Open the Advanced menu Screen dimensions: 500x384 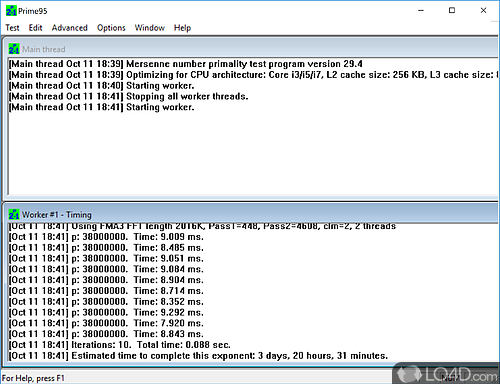pos(70,28)
